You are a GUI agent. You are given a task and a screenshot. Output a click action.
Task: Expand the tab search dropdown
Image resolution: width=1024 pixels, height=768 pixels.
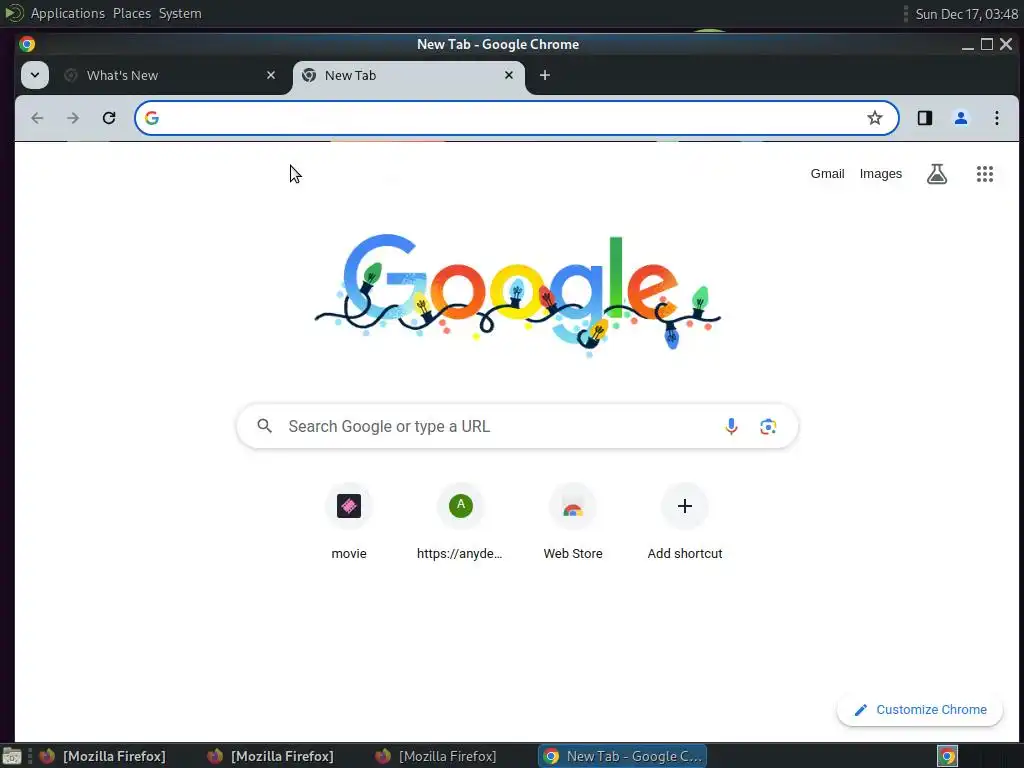[35, 75]
